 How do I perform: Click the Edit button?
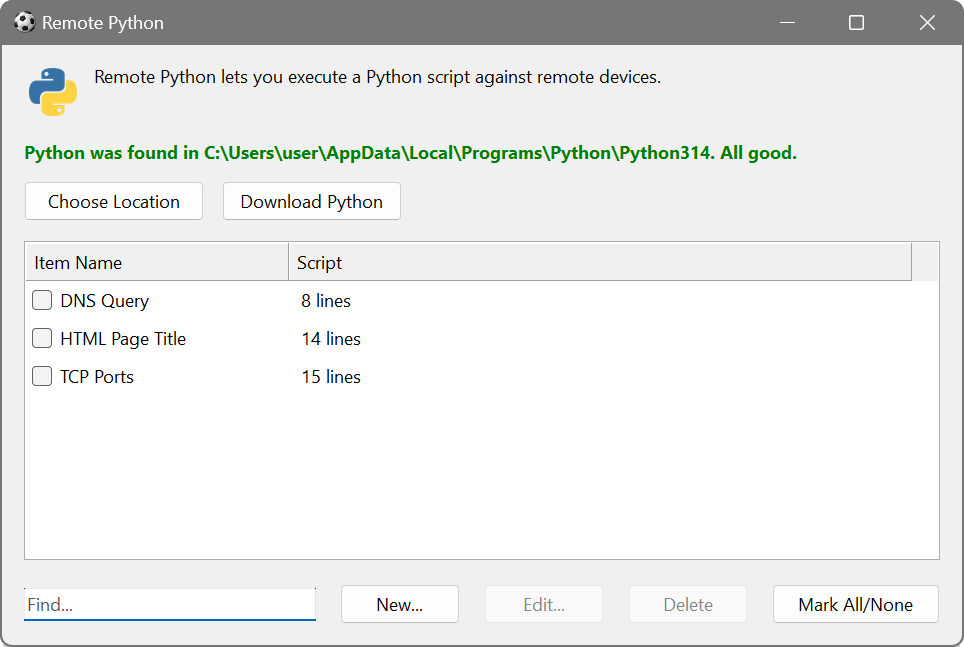coord(543,604)
